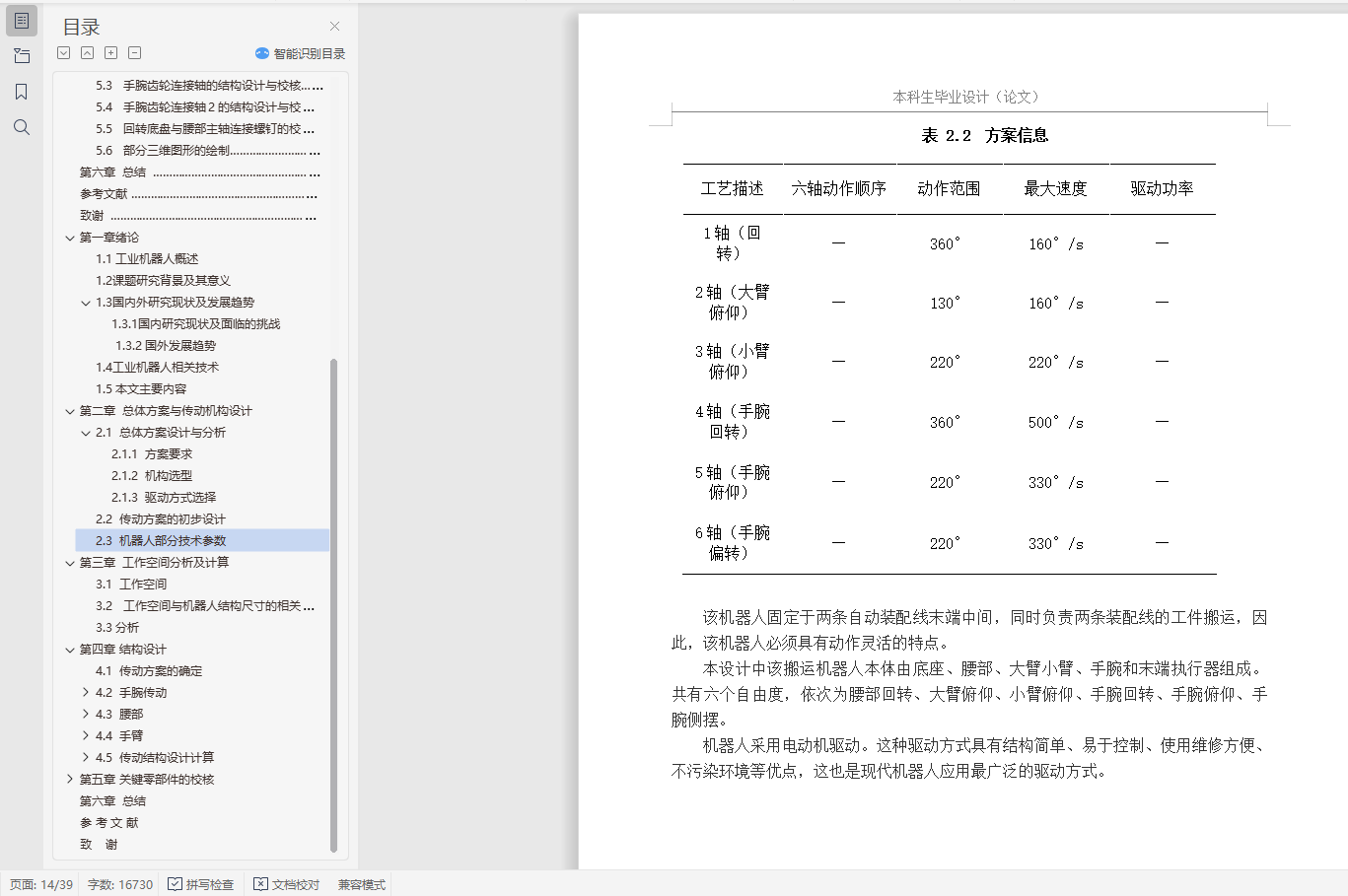Screen dimensions: 1348x896
Task: Select highlighted 2.3 机器人部分技术参数 entry
Action: (x=202, y=541)
